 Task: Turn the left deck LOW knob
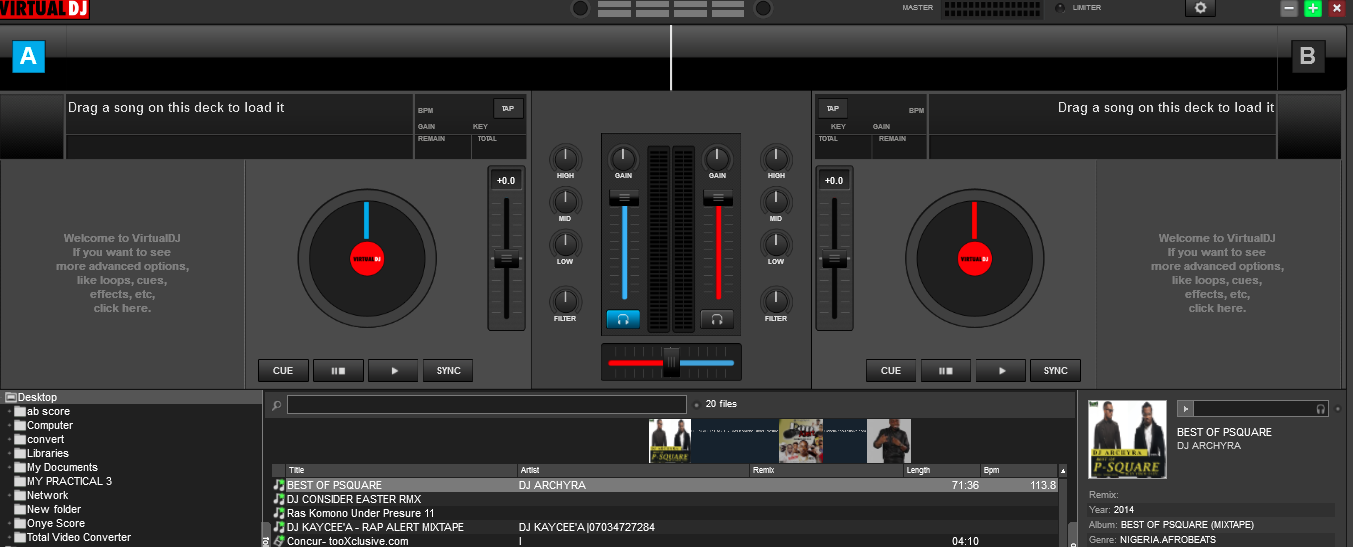pyautogui.click(x=565, y=243)
